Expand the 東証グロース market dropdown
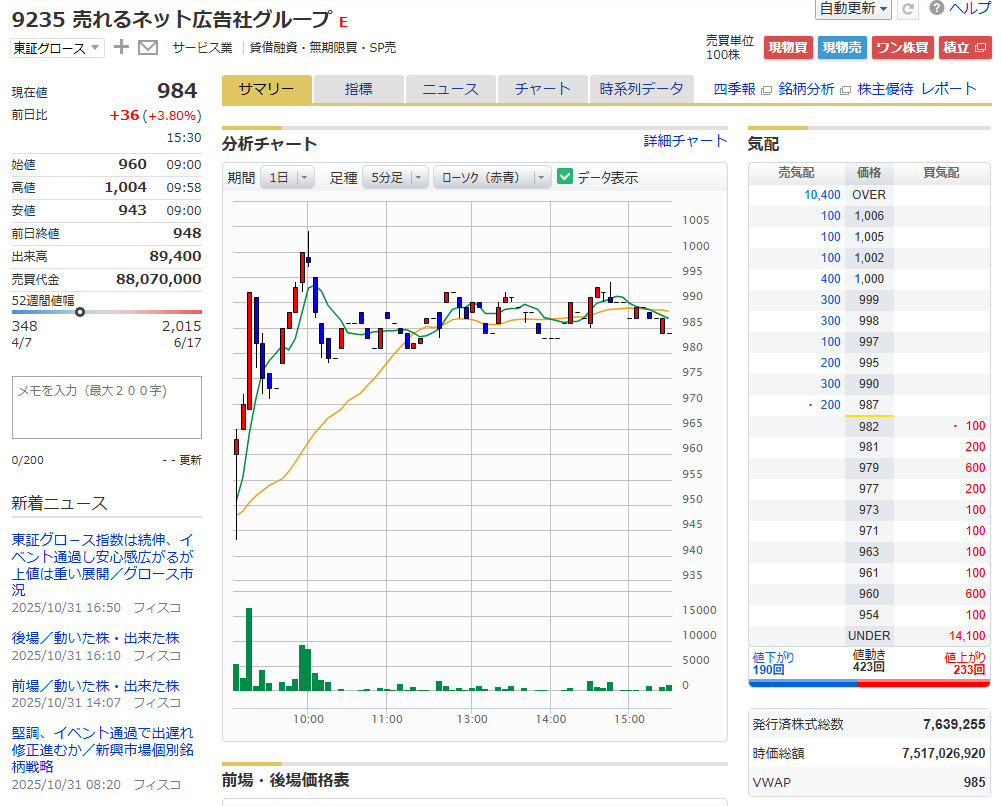 [x=57, y=47]
